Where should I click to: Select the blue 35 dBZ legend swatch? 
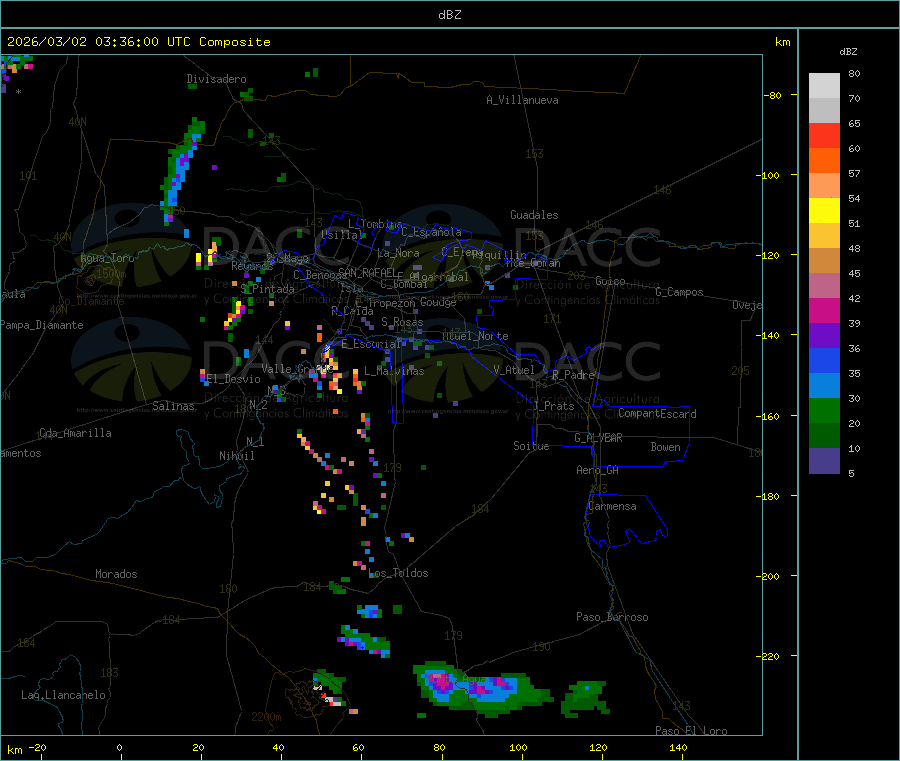click(x=824, y=360)
